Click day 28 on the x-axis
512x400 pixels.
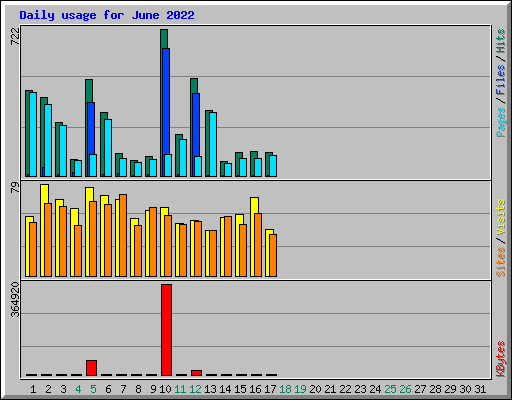(435, 389)
